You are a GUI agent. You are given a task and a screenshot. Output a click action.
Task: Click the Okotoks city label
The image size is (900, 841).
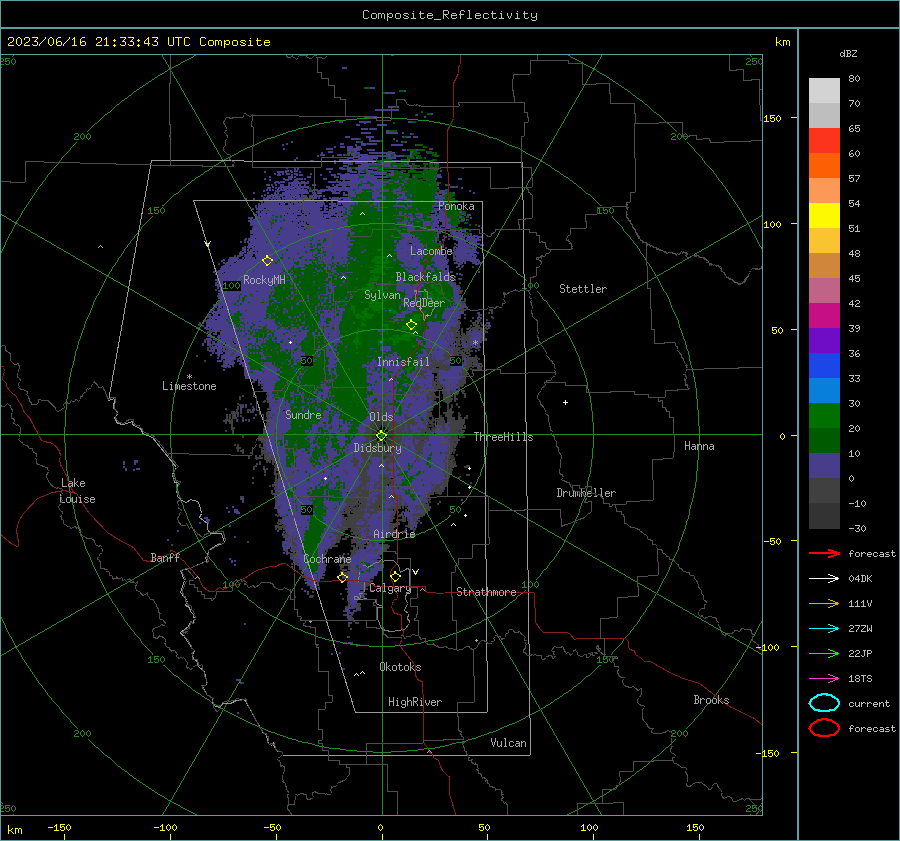pyautogui.click(x=400, y=667)
